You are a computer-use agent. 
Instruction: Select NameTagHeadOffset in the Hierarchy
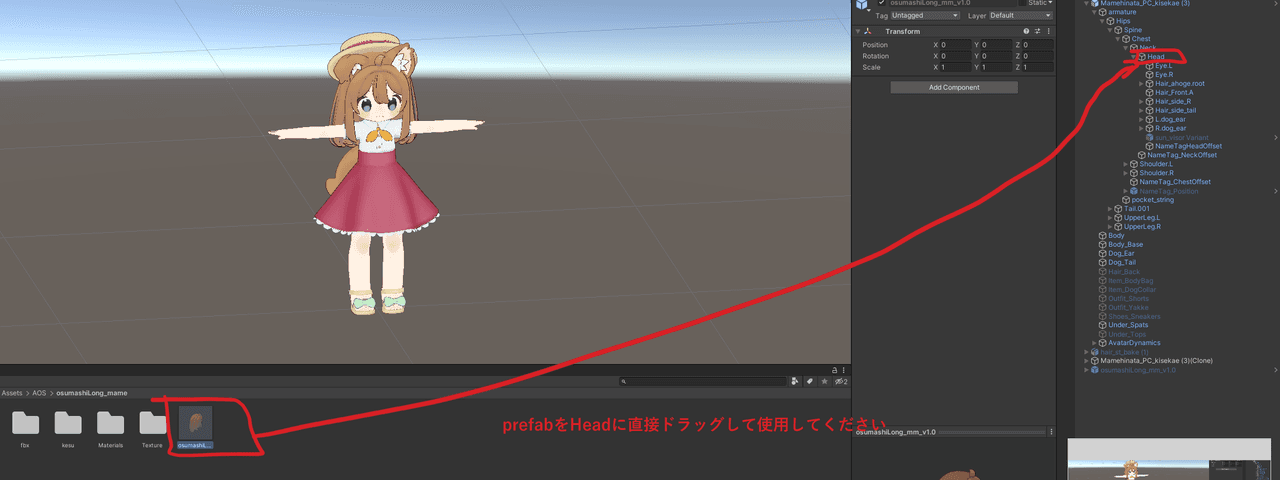click(1188, 146)
